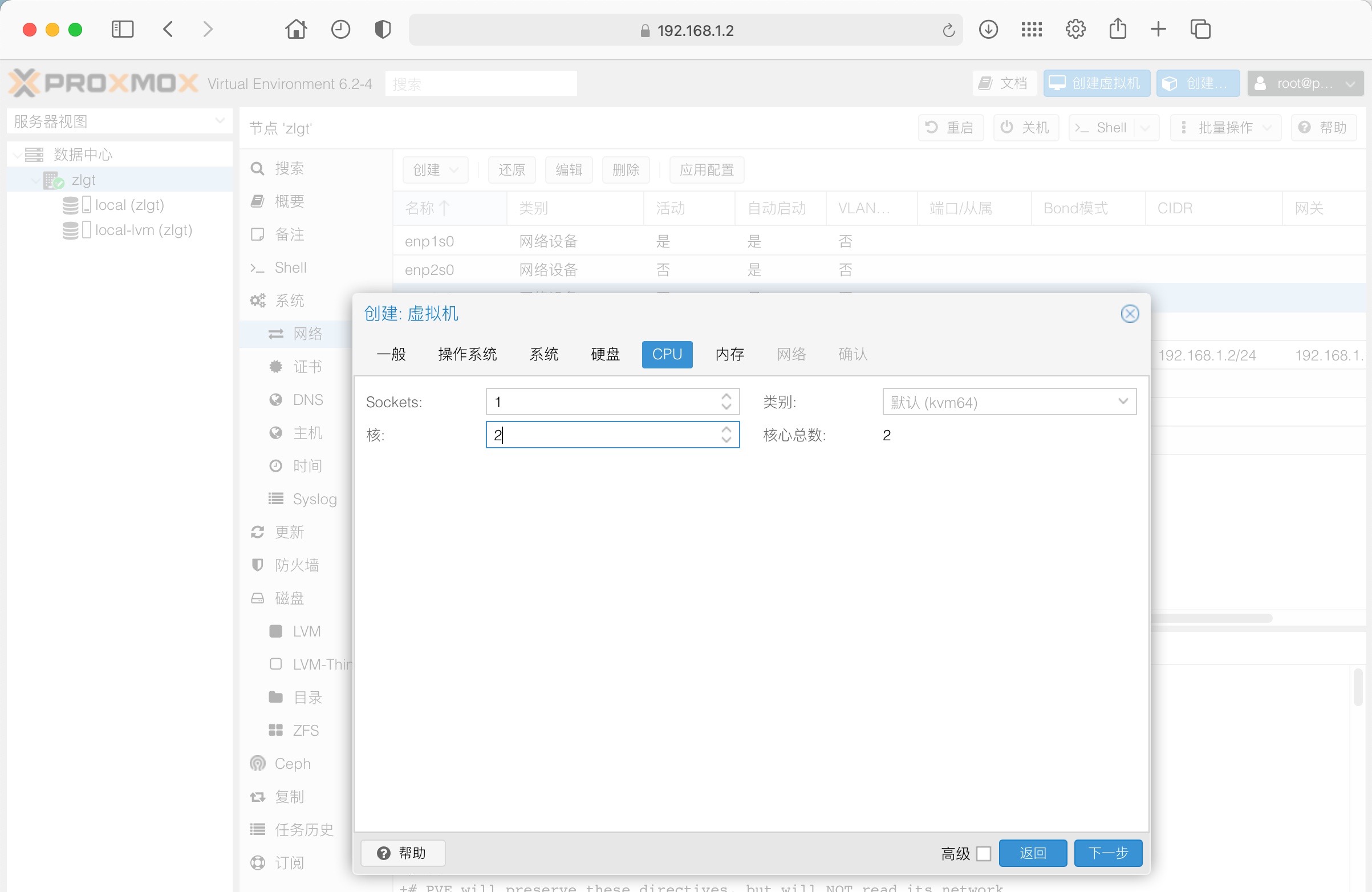
Task: Expand the 服务器视图 view selector
Action: (x=219, y=121)
